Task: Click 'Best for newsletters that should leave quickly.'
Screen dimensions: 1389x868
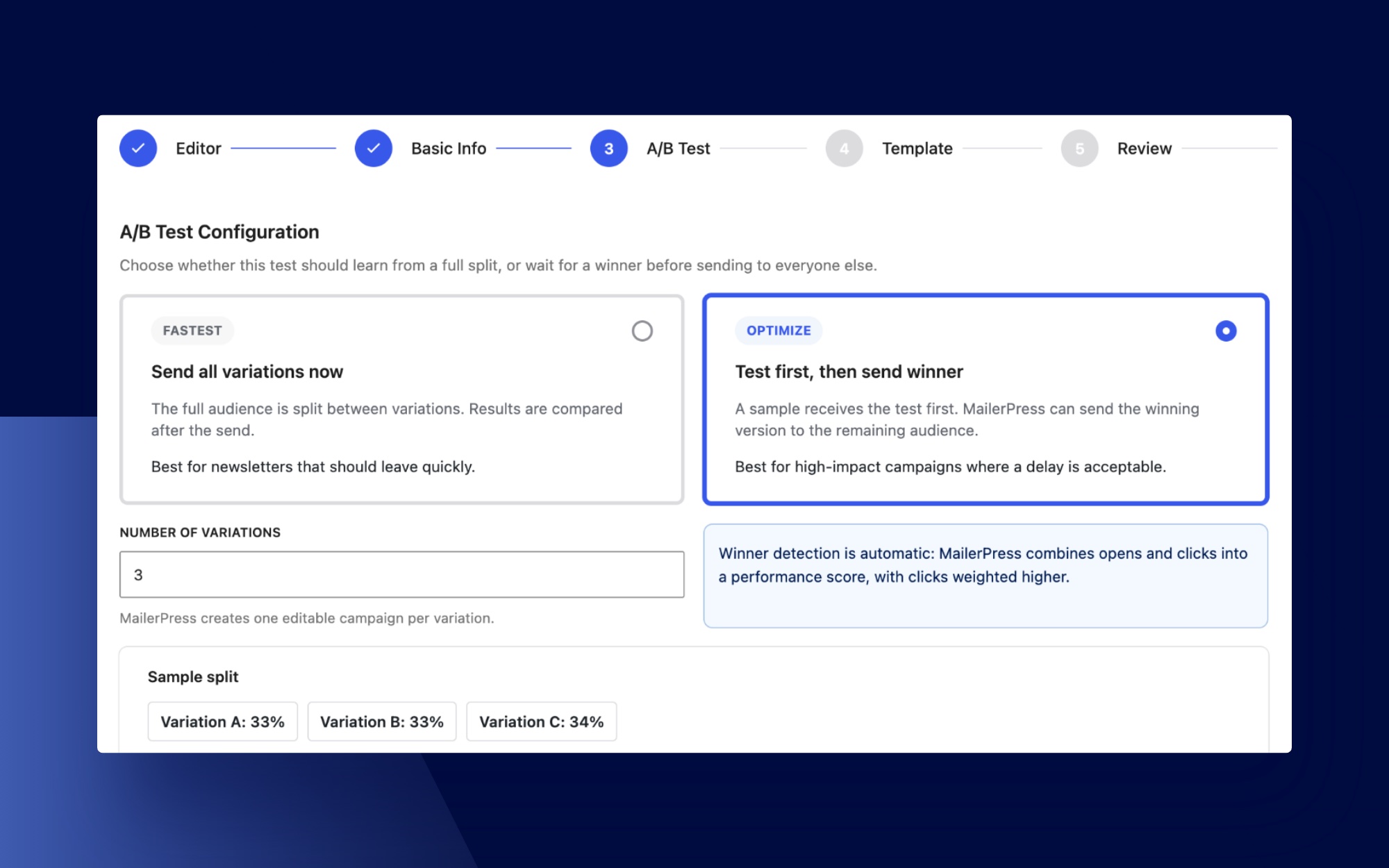Action: [x=313, y=467]
